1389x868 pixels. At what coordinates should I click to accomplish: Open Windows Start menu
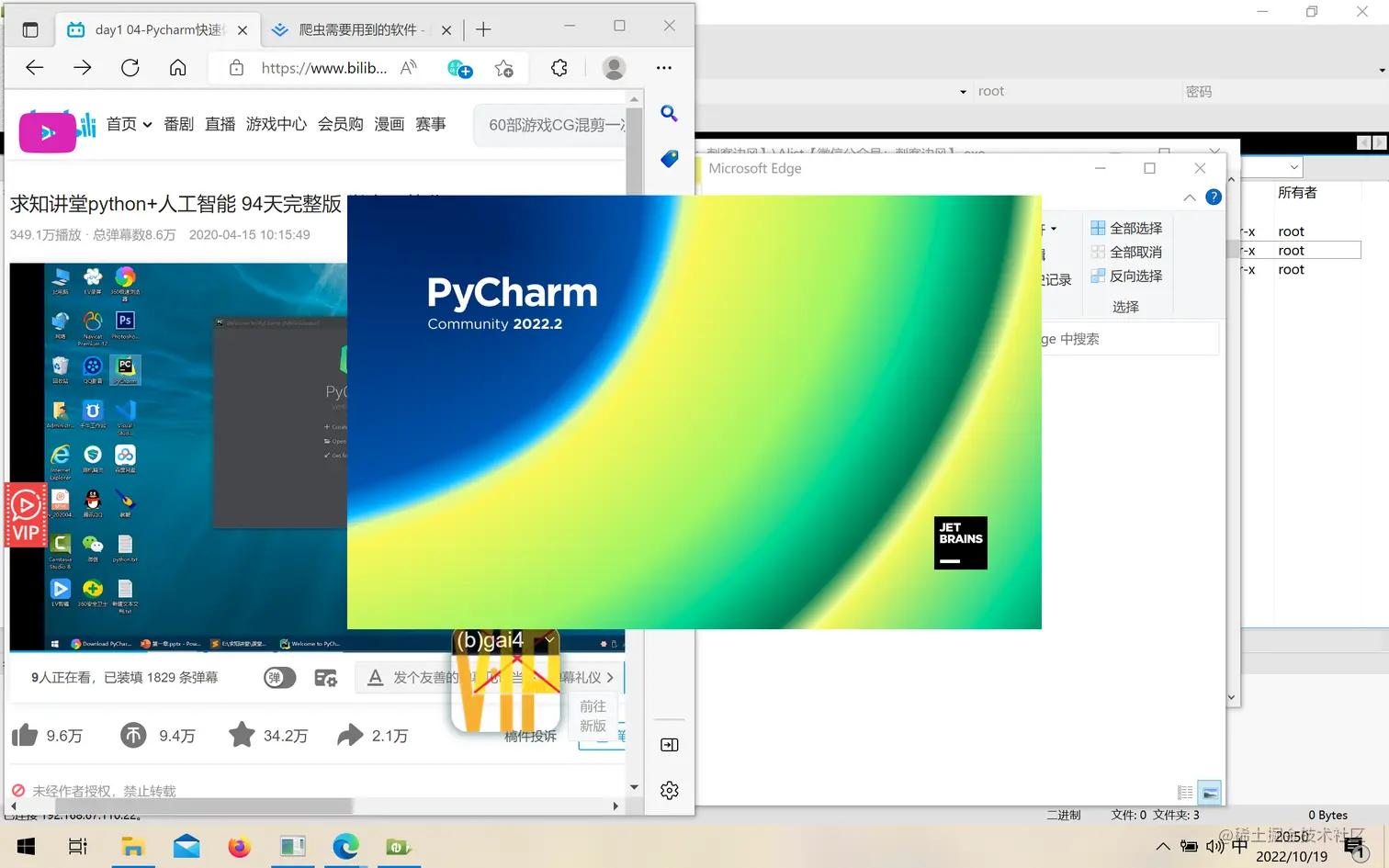[26, 846]
